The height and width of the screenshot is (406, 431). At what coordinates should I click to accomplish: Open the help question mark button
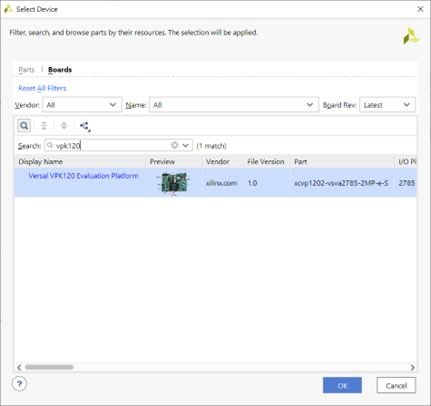pyautogui.click(x=19, y=384)
